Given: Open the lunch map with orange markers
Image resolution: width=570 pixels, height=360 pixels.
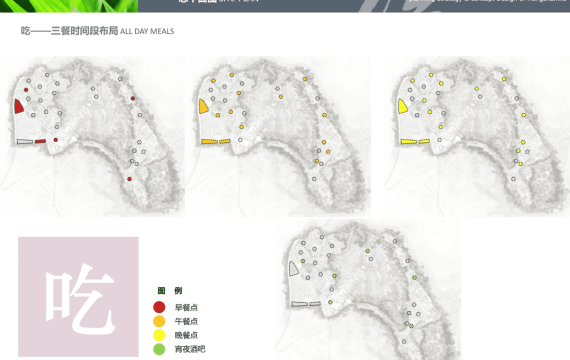Looking at the screenshot, I should (278, 136).
